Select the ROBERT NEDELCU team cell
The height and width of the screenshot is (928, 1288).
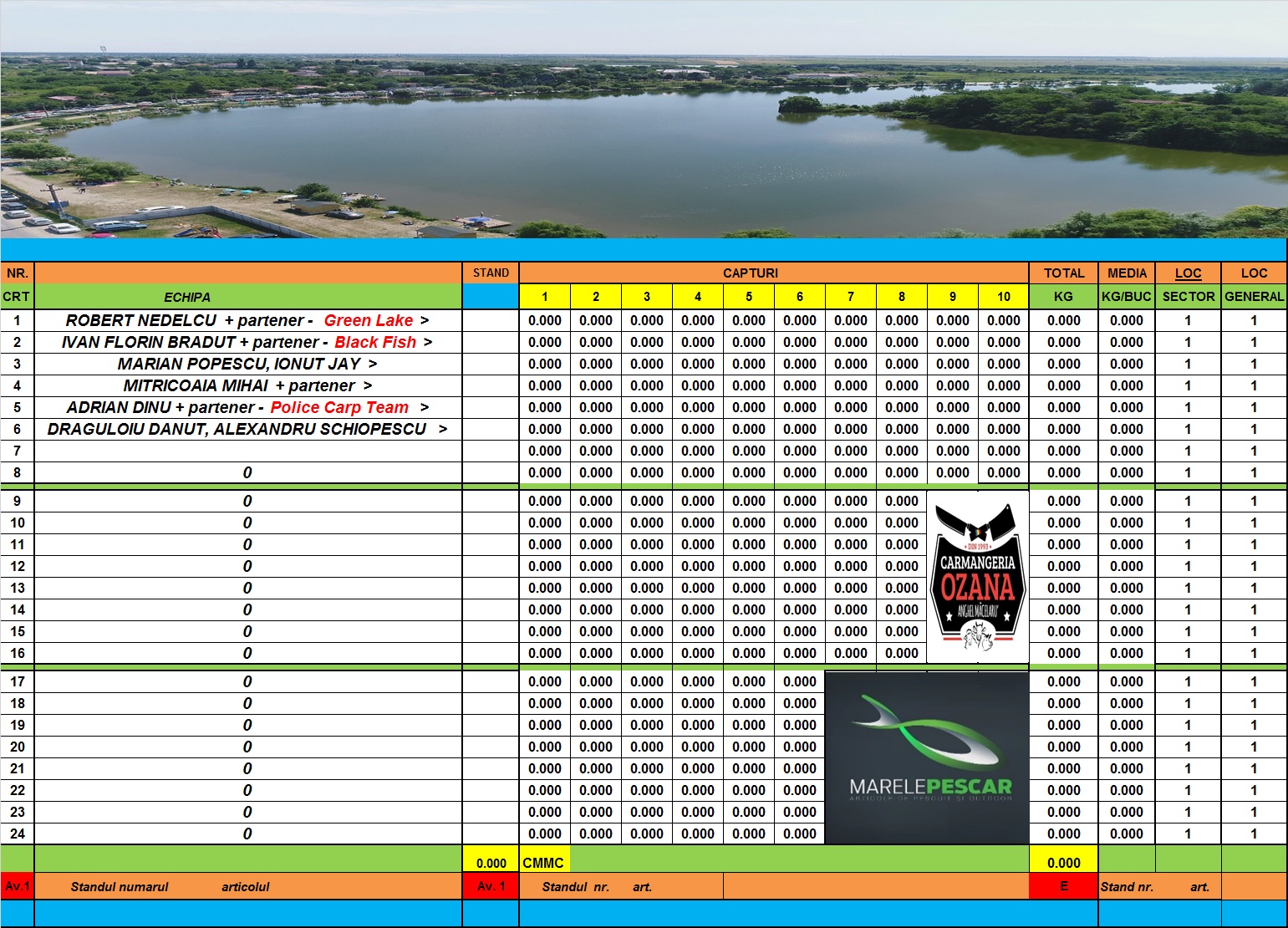(x=248, y=320)
